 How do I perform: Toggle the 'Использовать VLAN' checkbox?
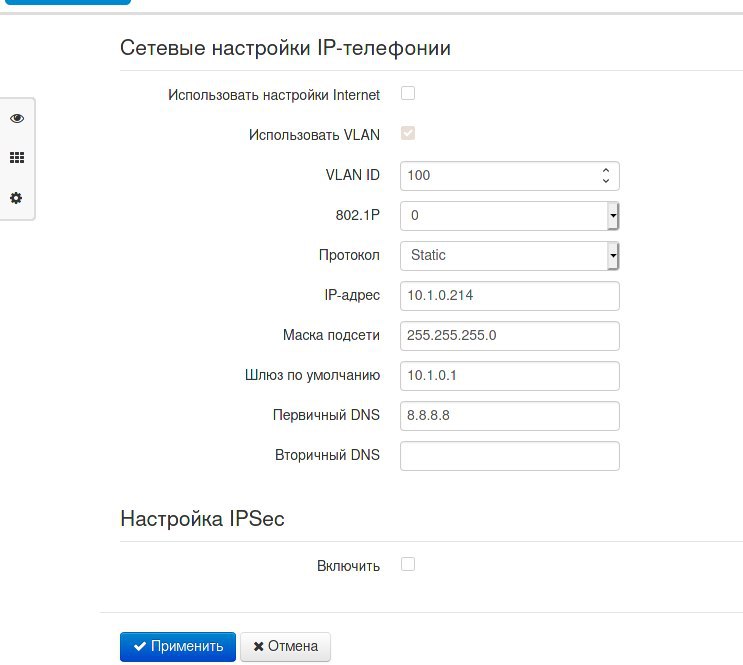pyautogui.click(x=408, y=133)
